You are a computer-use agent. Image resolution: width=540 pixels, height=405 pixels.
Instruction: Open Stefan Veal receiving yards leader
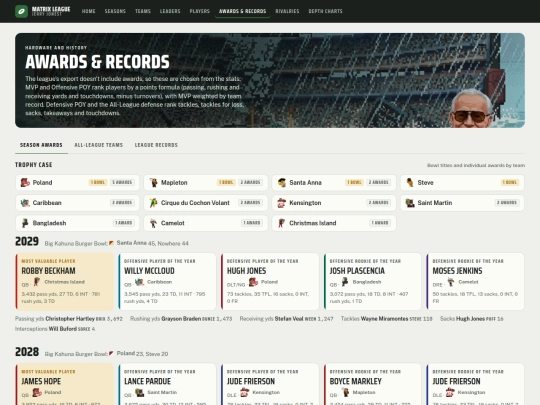[289, 319]
